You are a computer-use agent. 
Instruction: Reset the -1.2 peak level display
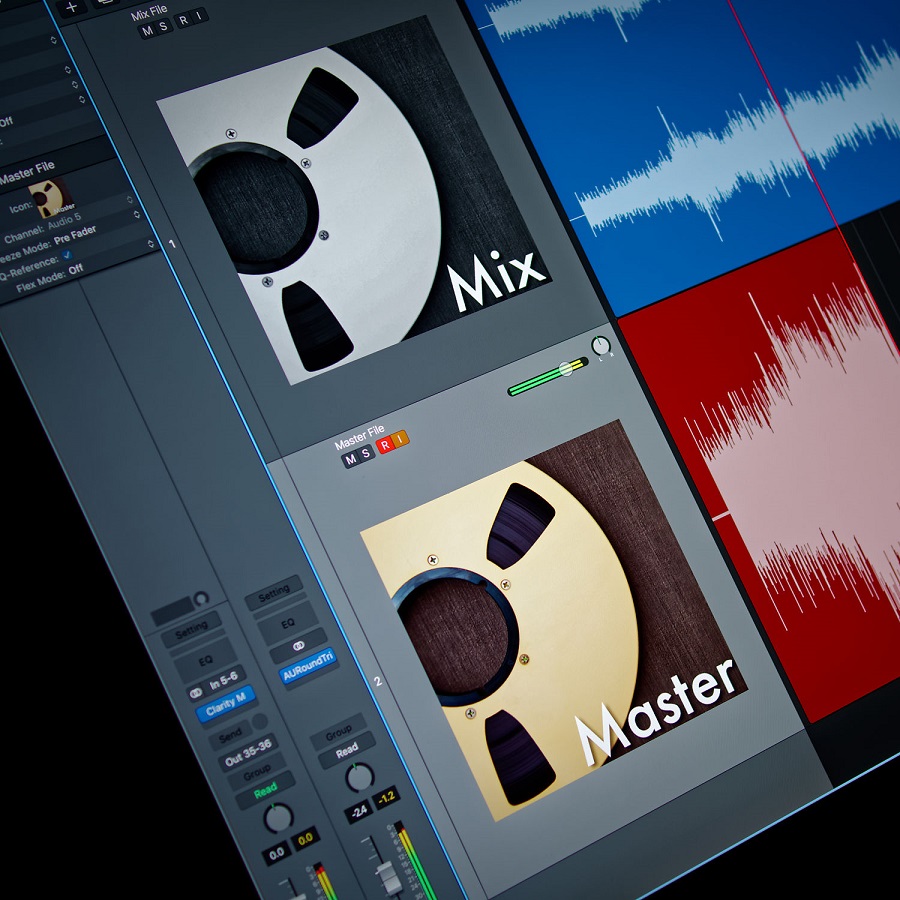point(386,796)
